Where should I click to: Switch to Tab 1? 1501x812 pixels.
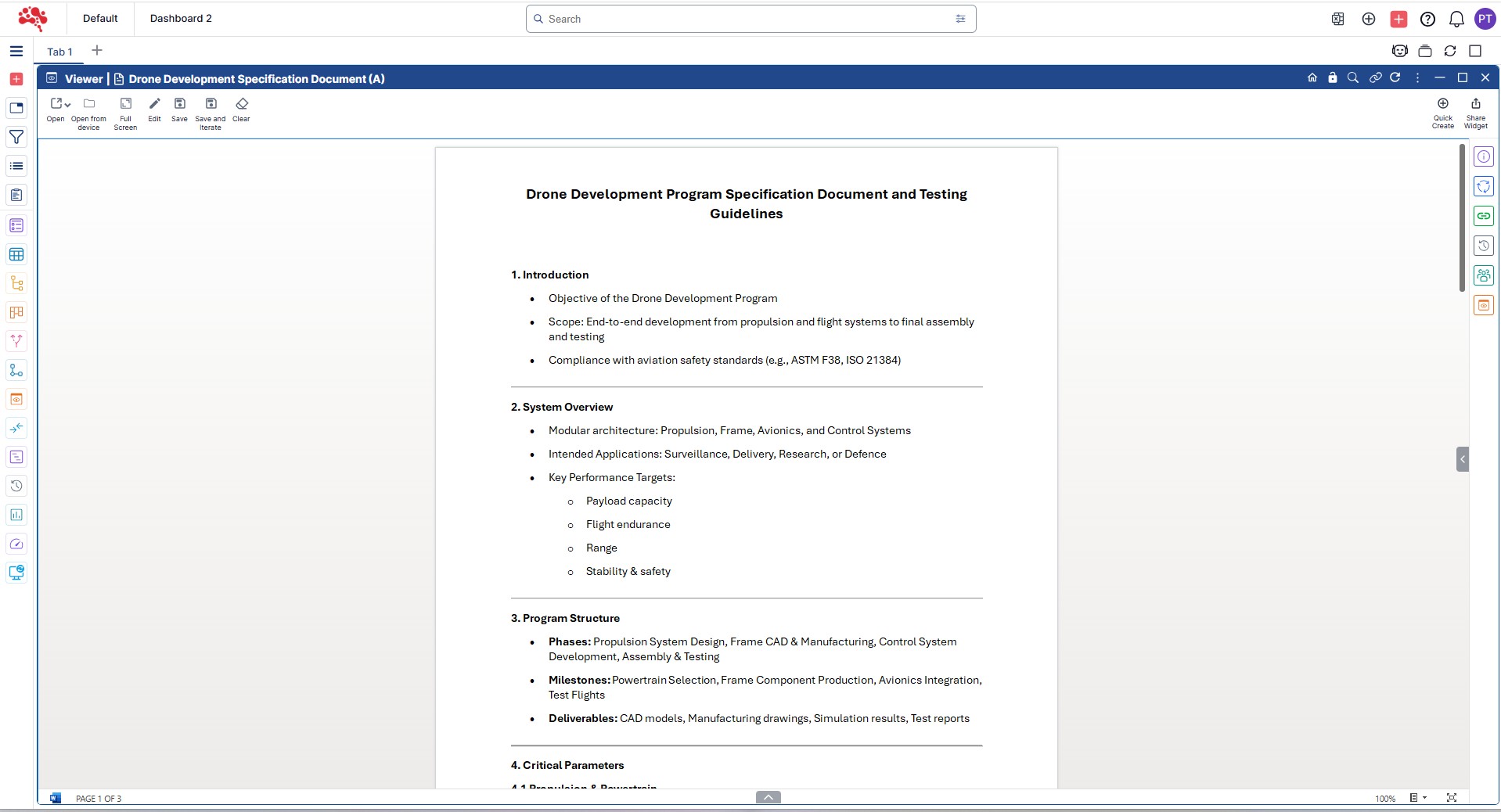coord(59,52)
